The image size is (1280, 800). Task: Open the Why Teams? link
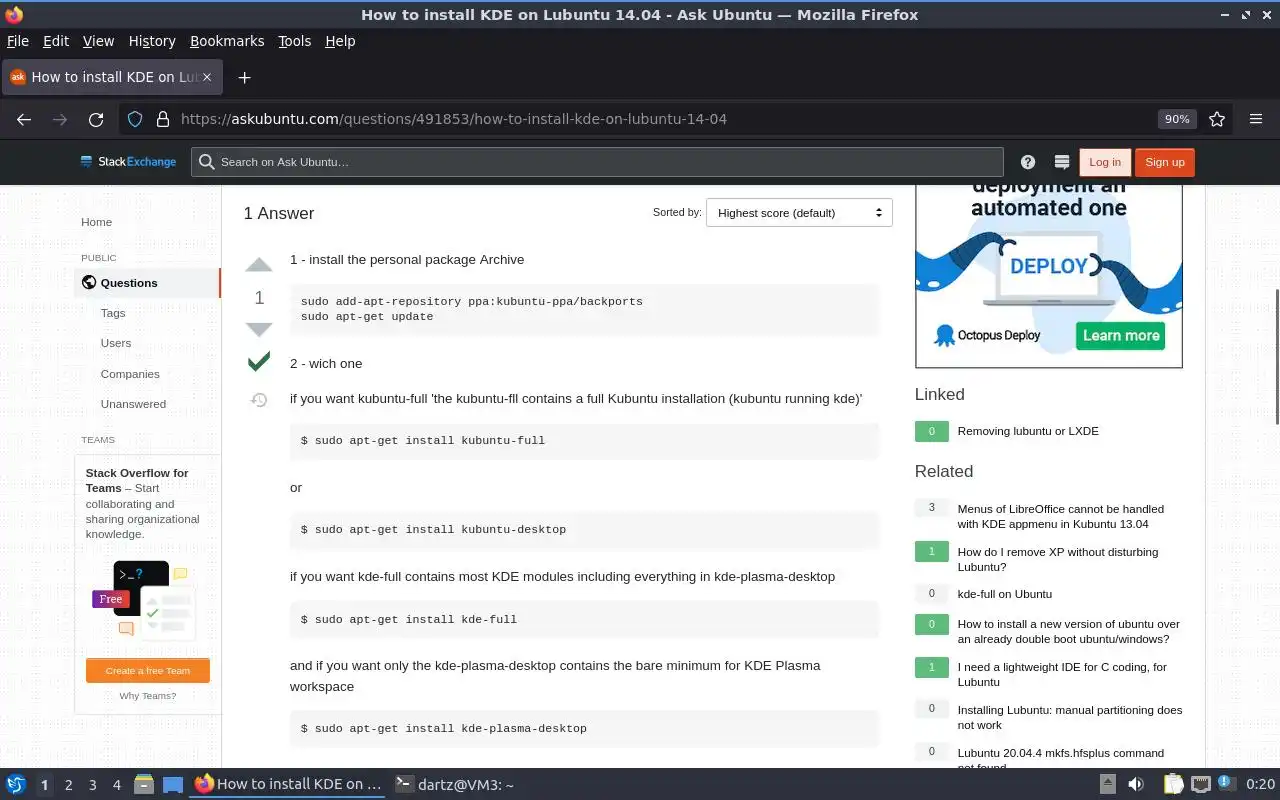[148, 696]
